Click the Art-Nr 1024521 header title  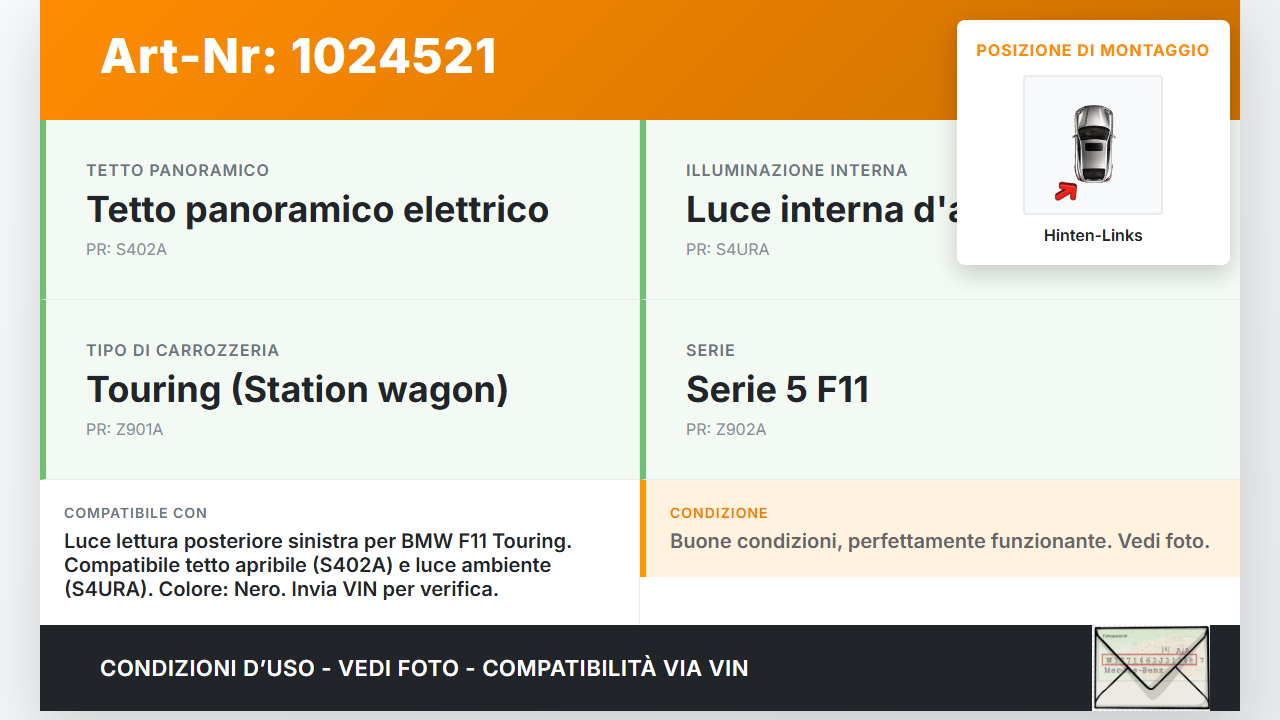tap(299, 56)
